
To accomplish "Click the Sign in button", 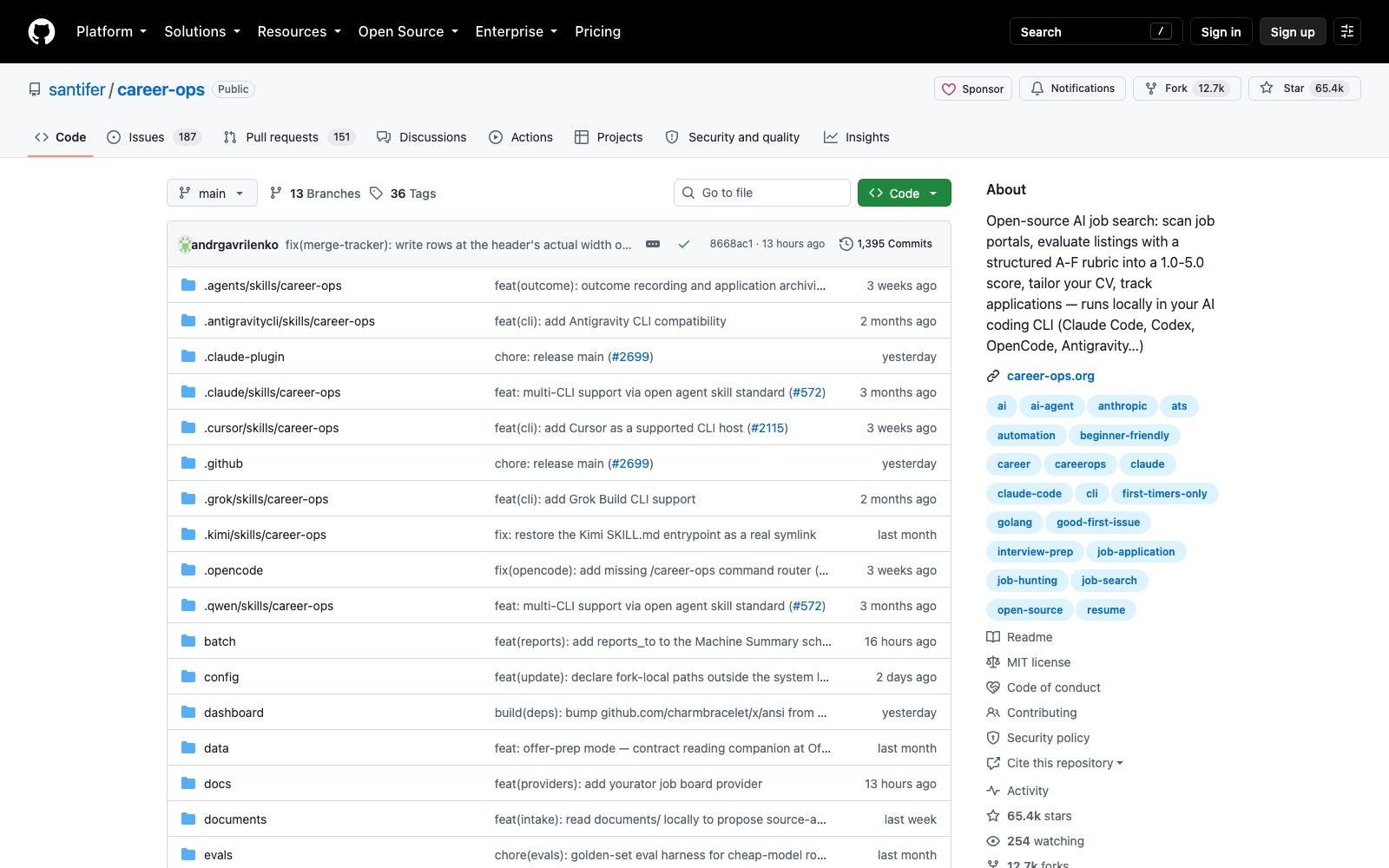I will (x=1221, y=31).
